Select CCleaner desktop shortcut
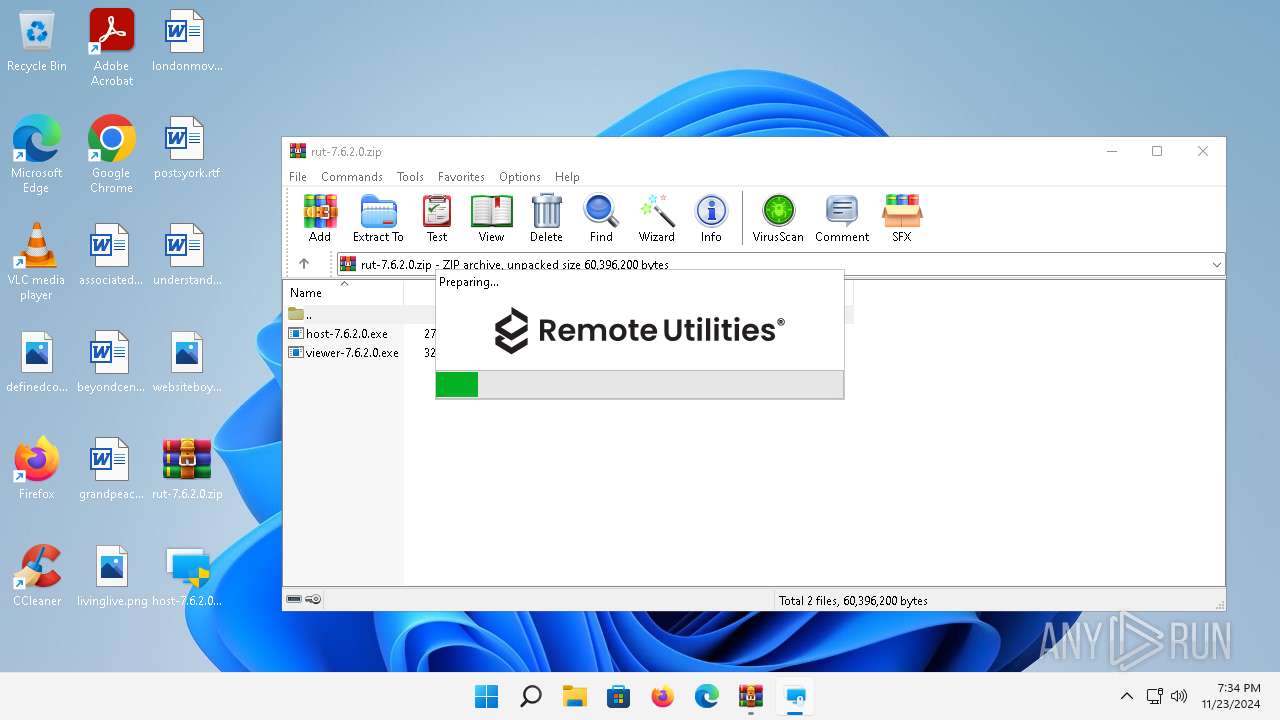The height and width of the screenshot is (720, 1280). (x=37, y=575)
